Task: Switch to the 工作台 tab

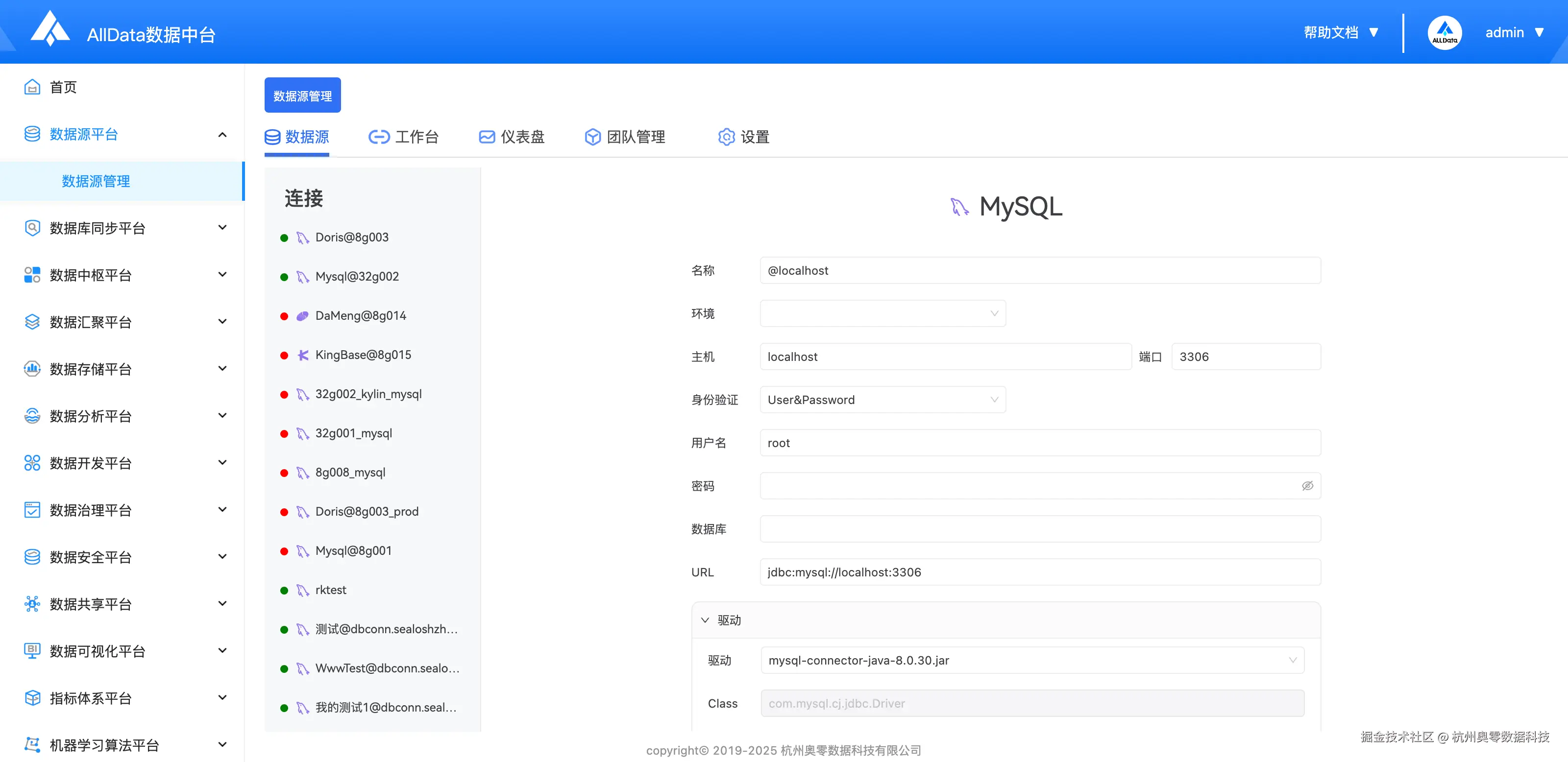Action: (x=405, y=137)
